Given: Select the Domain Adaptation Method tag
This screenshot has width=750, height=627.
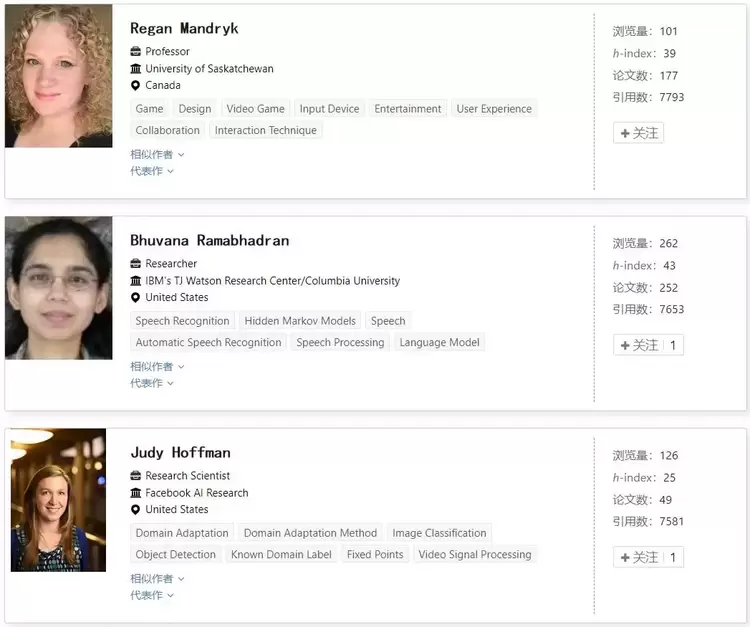Looking at the screenshot, I should [310, 533].
